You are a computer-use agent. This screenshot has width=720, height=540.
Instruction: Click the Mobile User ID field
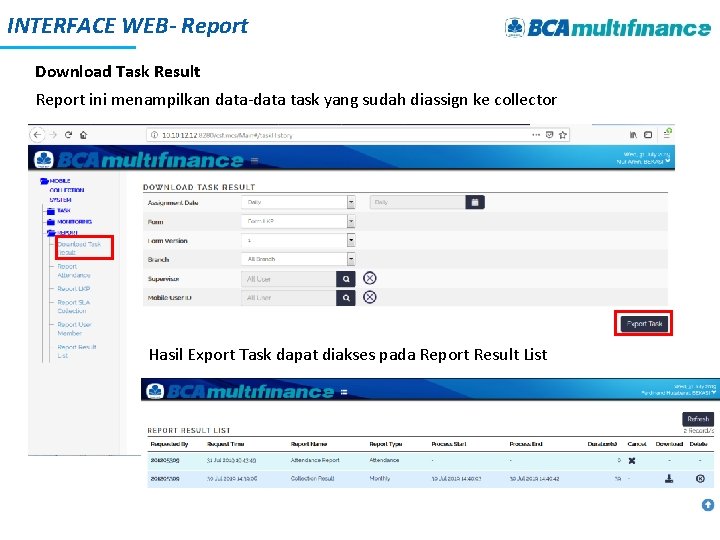(x=288, y=298)
